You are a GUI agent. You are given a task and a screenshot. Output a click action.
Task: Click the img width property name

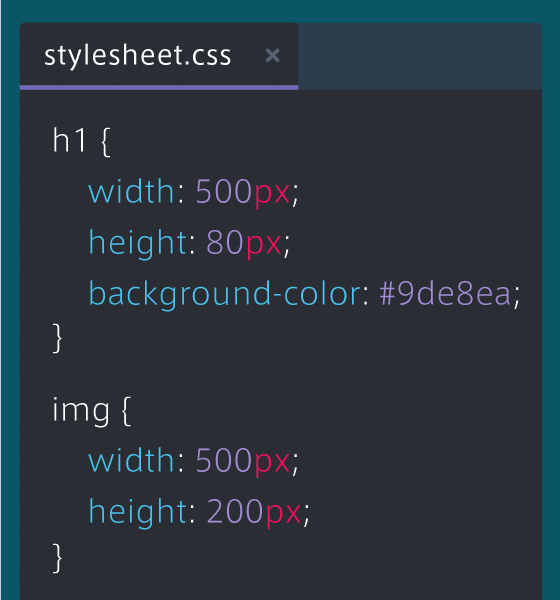(x=132, y=460)
